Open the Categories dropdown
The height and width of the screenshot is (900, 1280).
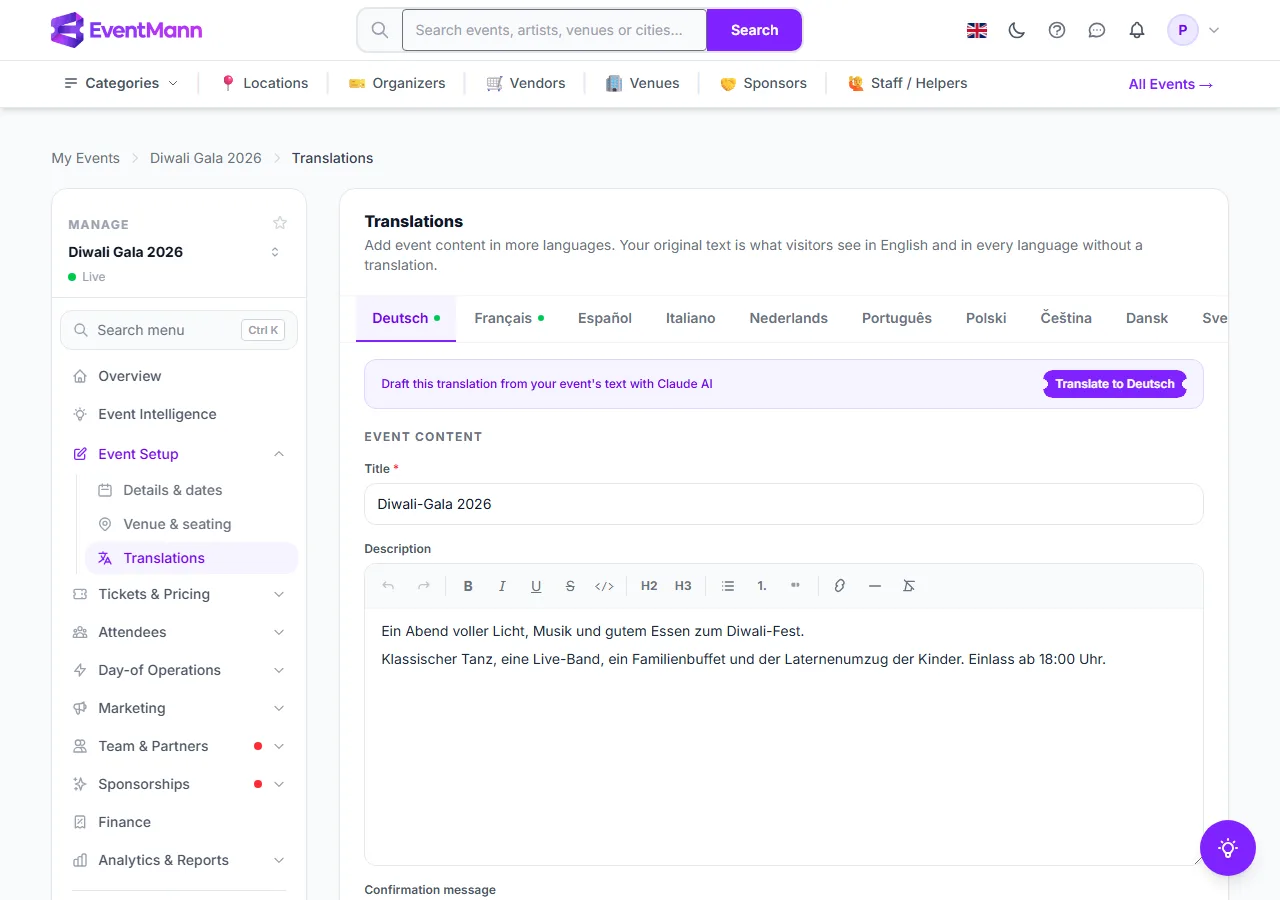click(x=121, y=84)
